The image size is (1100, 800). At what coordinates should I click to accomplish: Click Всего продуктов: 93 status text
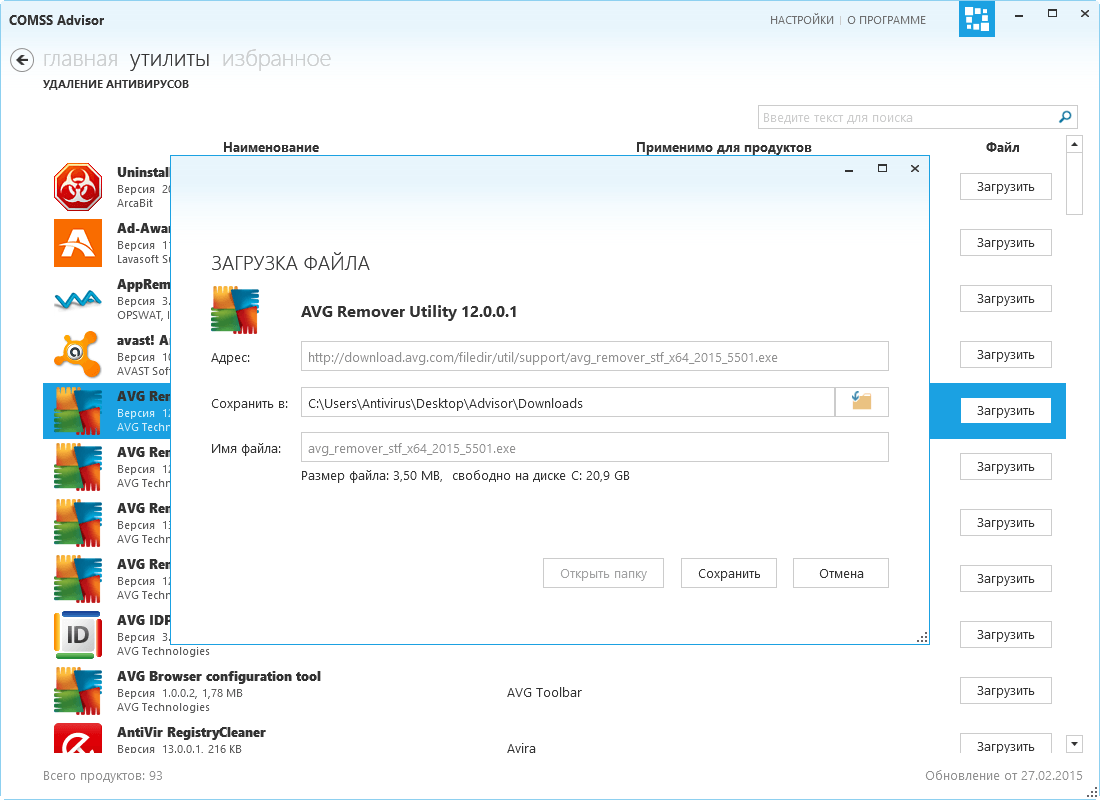102,775
